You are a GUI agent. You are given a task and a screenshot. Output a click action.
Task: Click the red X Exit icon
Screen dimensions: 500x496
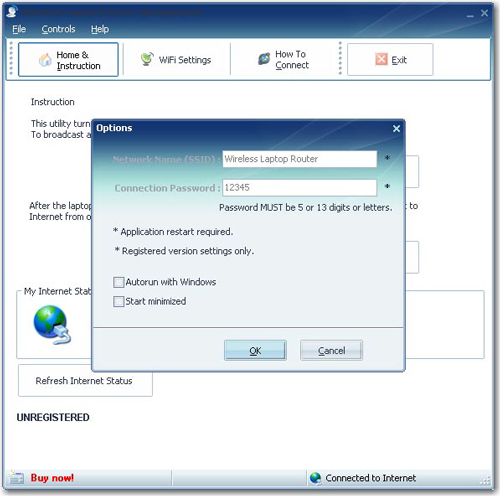(381, 59)
